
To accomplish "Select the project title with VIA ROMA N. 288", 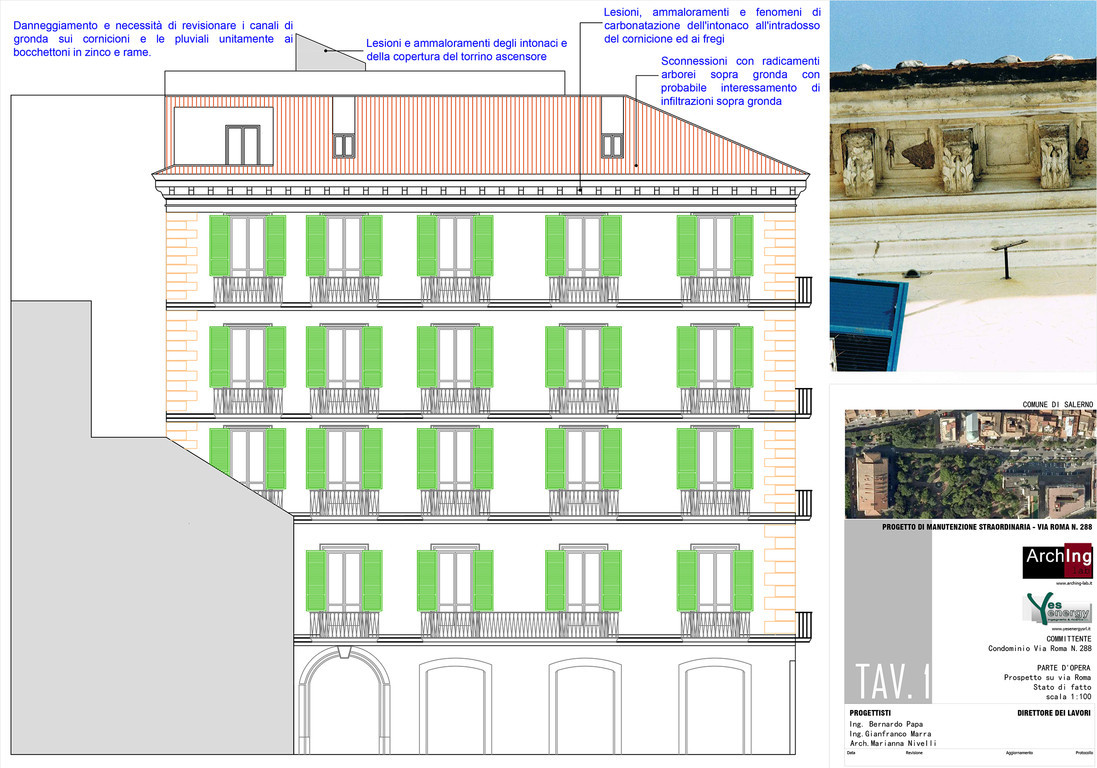I will (987, 527).
